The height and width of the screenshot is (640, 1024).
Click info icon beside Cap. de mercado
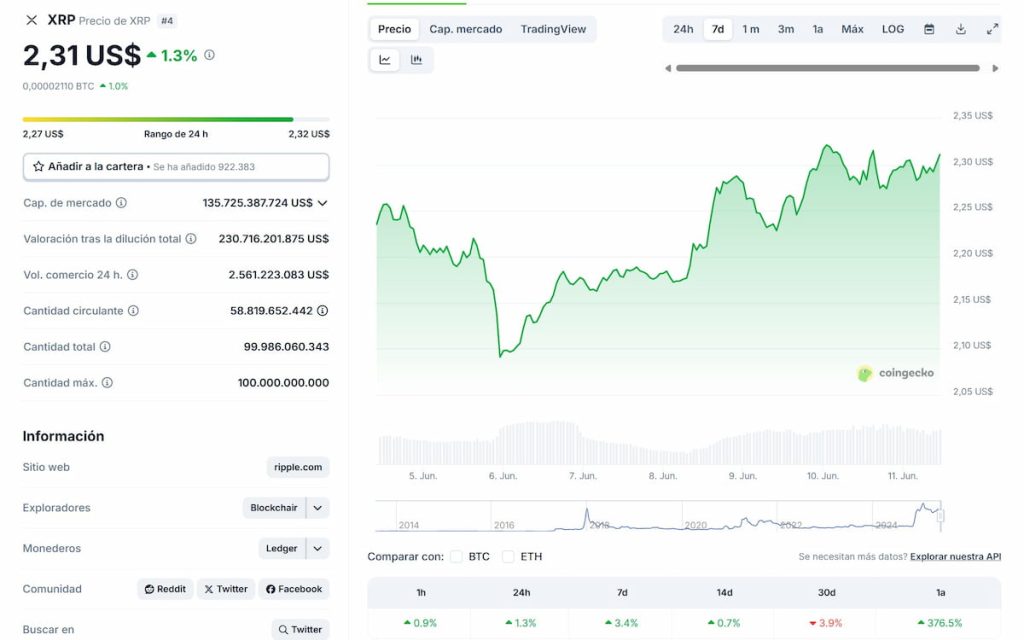tap(122, 203)
